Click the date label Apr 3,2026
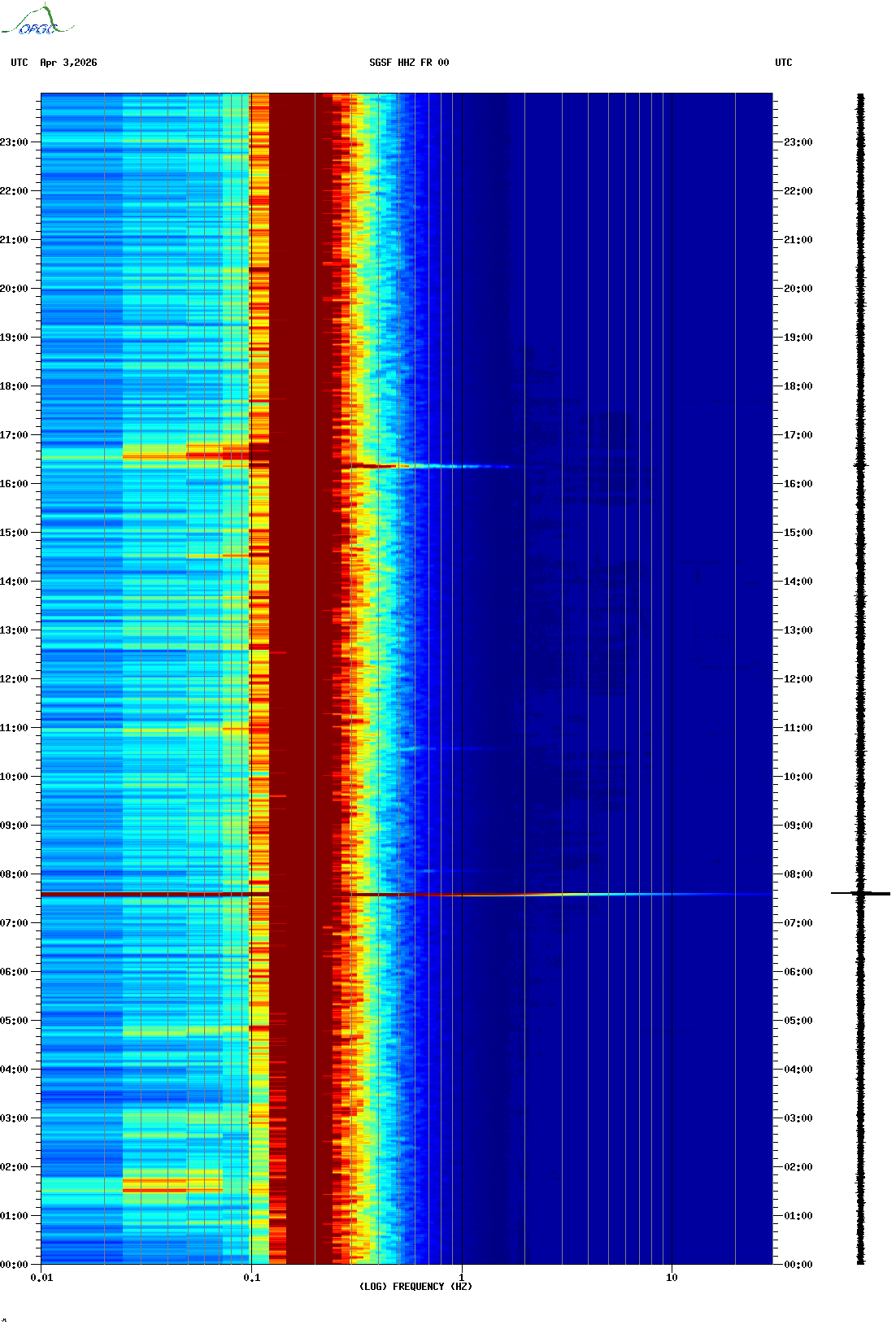 68,63
